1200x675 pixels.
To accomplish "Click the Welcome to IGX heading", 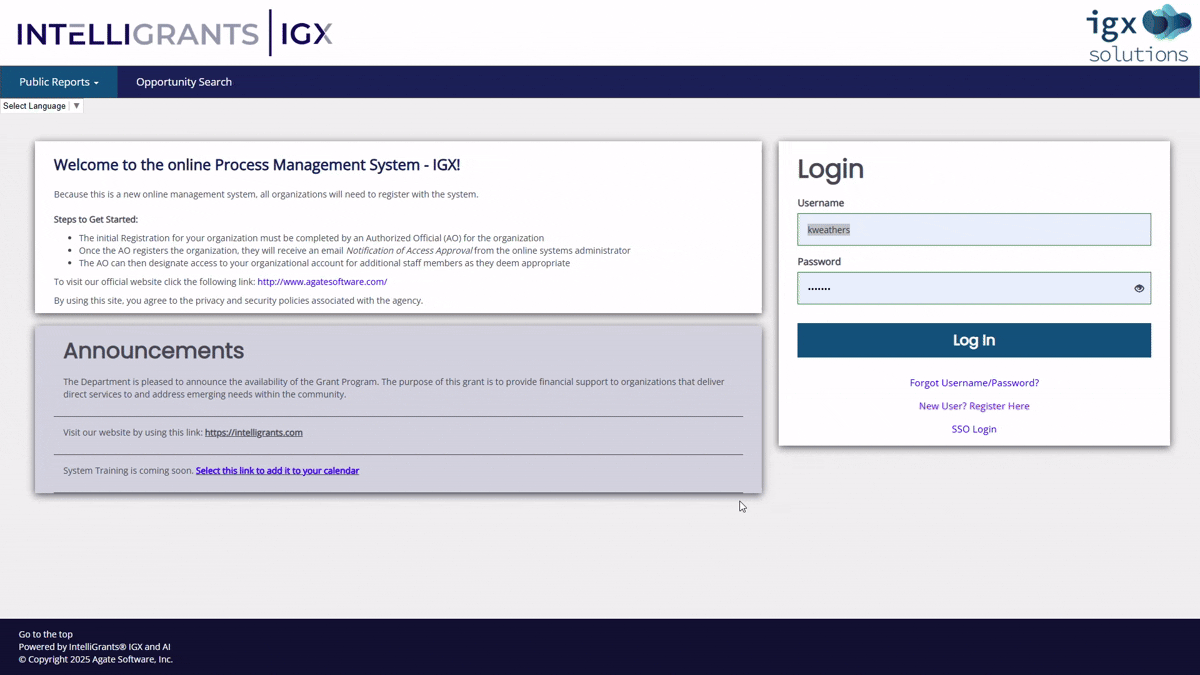I will (x=257, y=165).
